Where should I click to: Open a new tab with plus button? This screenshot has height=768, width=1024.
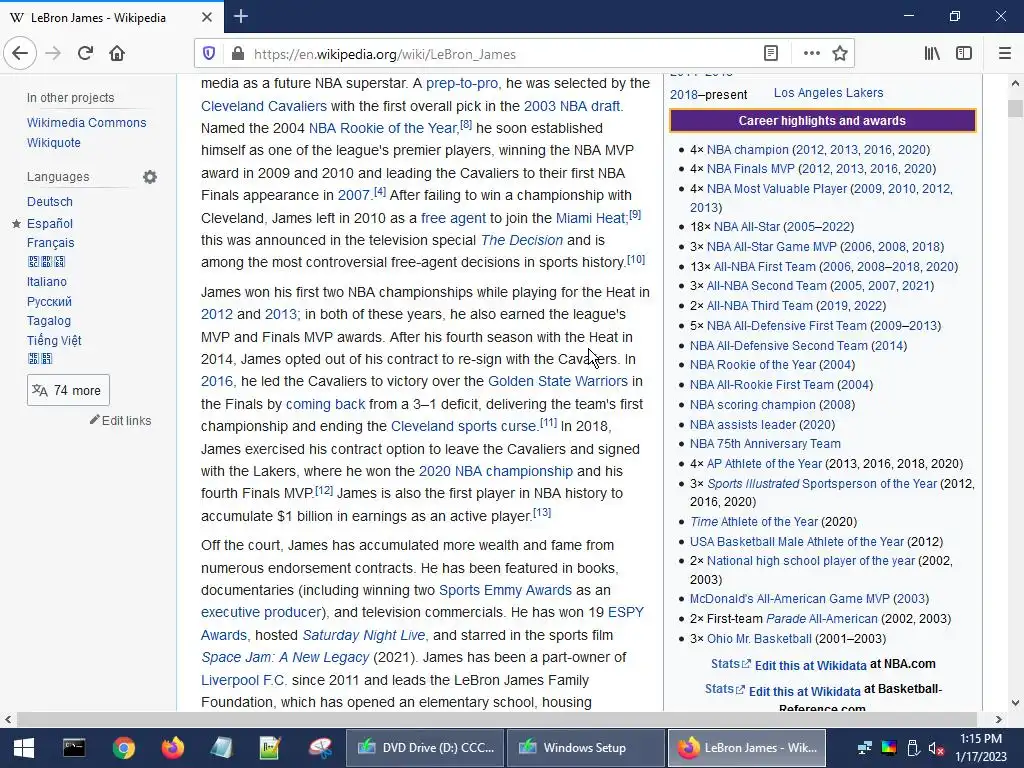pos(240,16)
